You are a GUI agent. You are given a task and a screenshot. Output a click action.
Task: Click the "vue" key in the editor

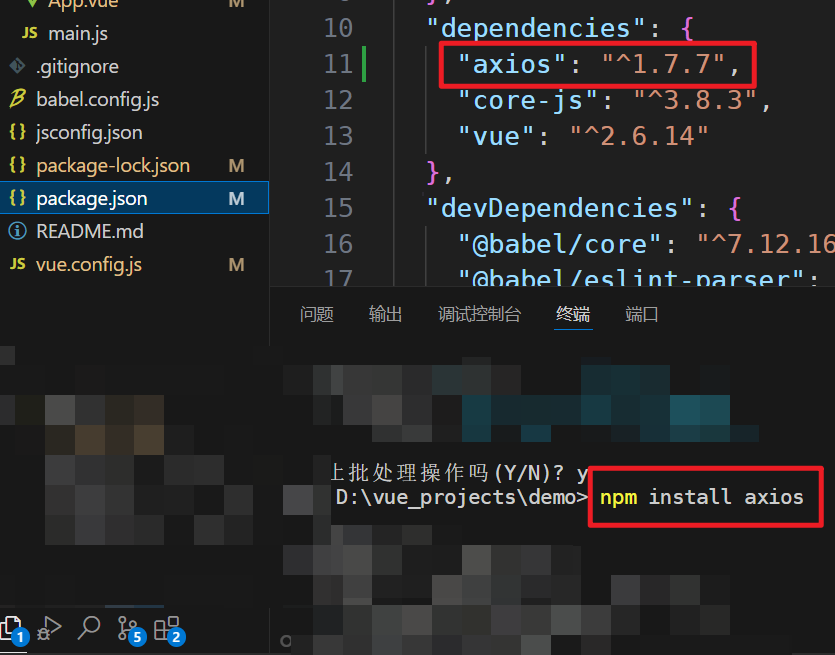point(496,136)
